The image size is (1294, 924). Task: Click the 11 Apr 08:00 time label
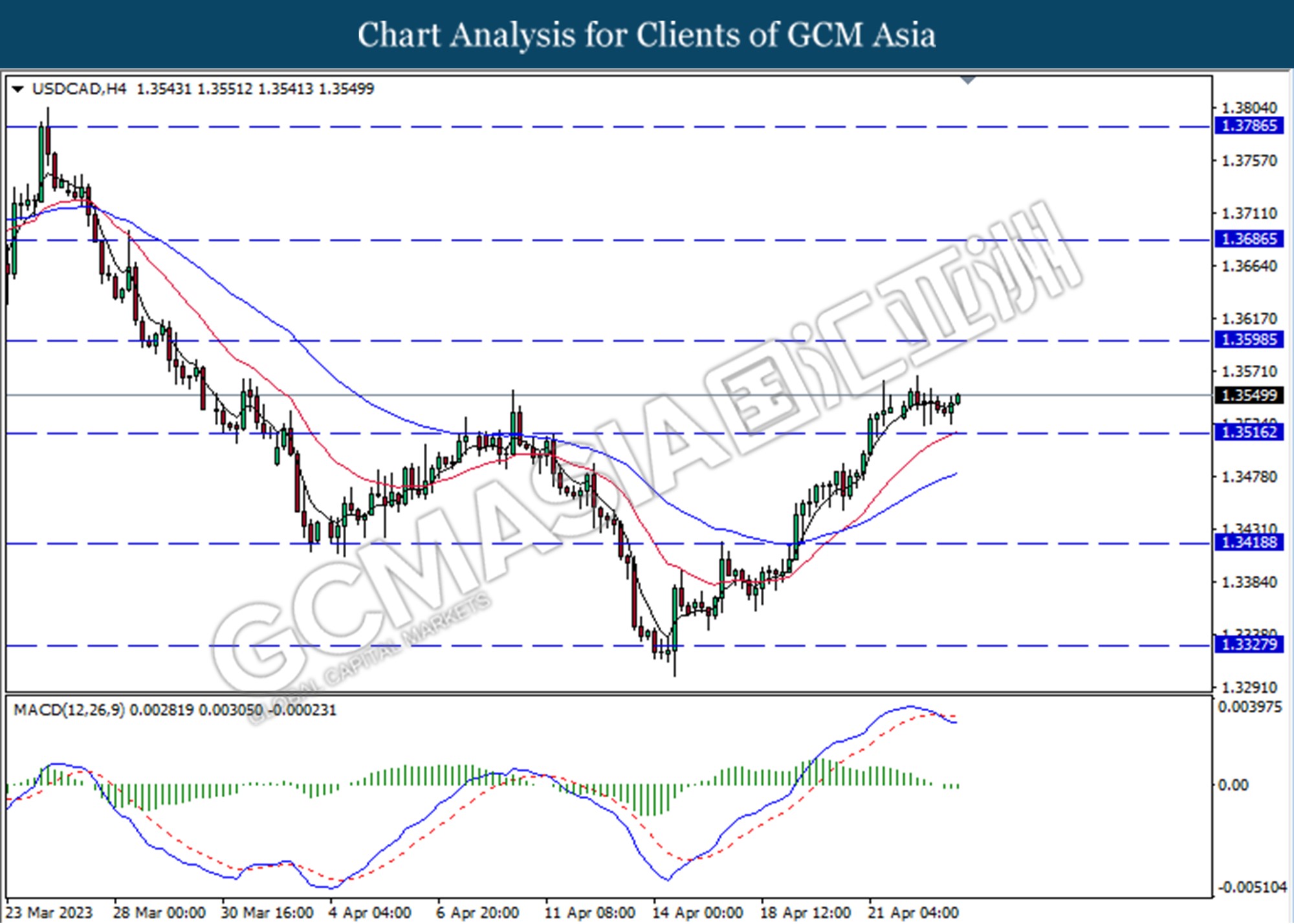click(x=589, y=913)
